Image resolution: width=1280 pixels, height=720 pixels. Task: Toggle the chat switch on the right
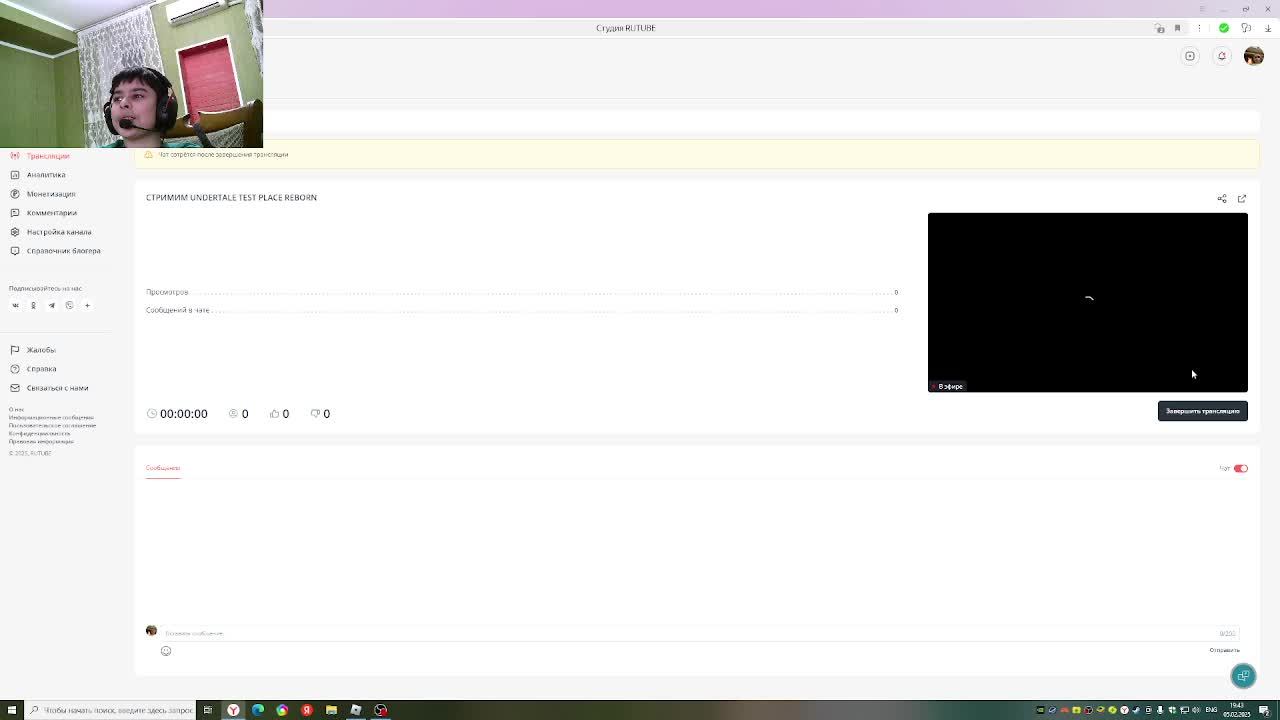pos(1240,468)
